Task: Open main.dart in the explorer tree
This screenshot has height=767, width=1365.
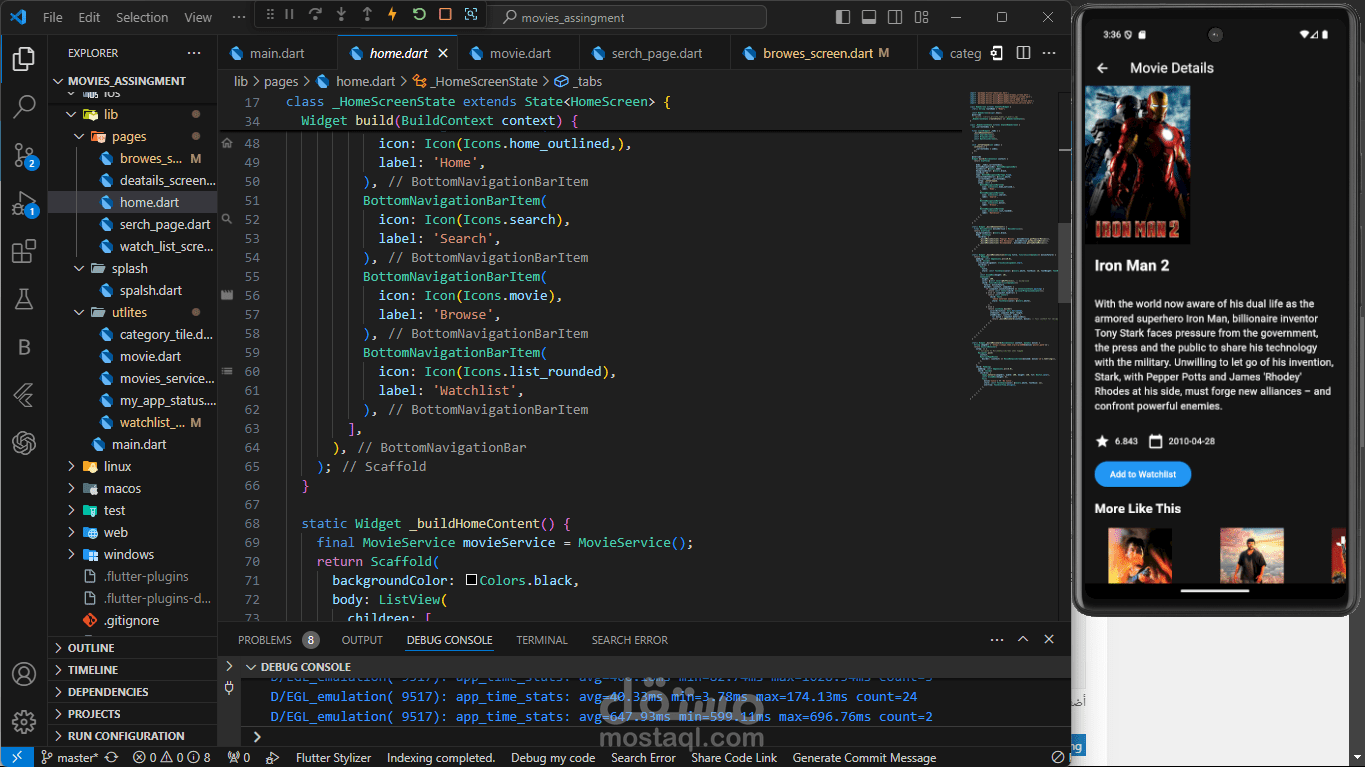Action: click(x=139, y=444)
